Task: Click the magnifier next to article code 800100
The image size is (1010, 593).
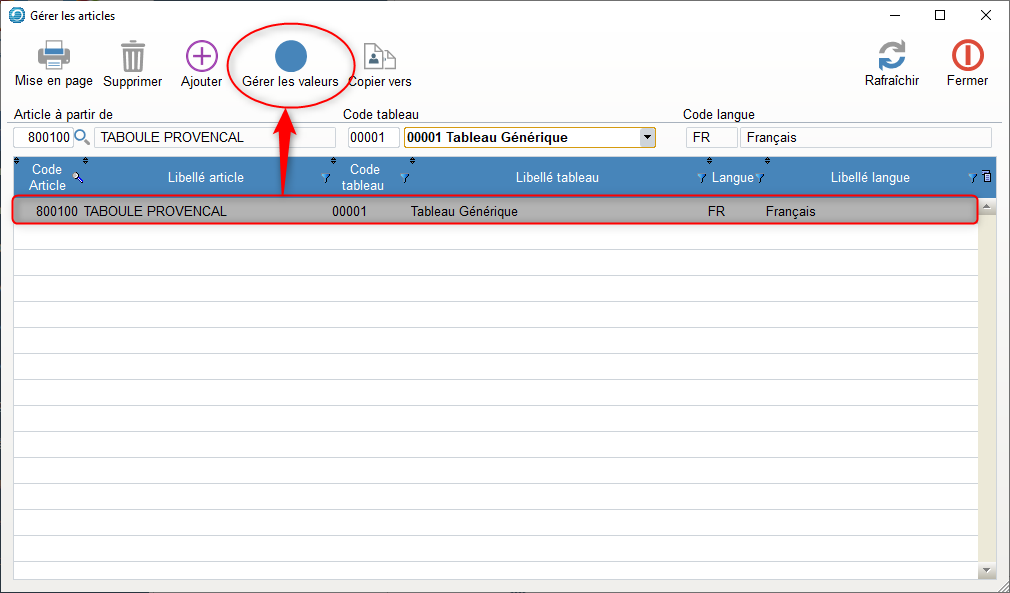Action: (x=82, y=138)
